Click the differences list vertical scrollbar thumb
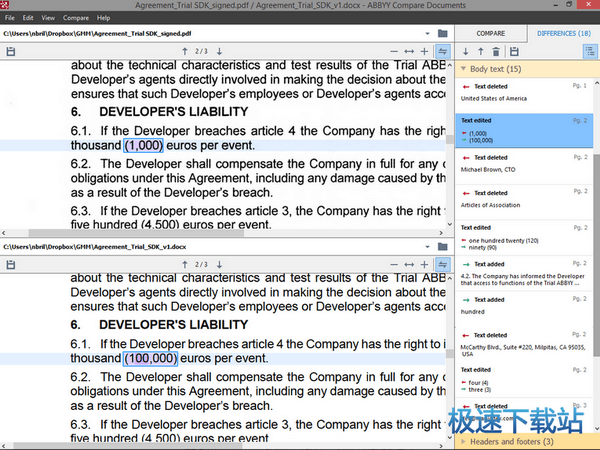This screenshot has height=450, width=600. 597,256
